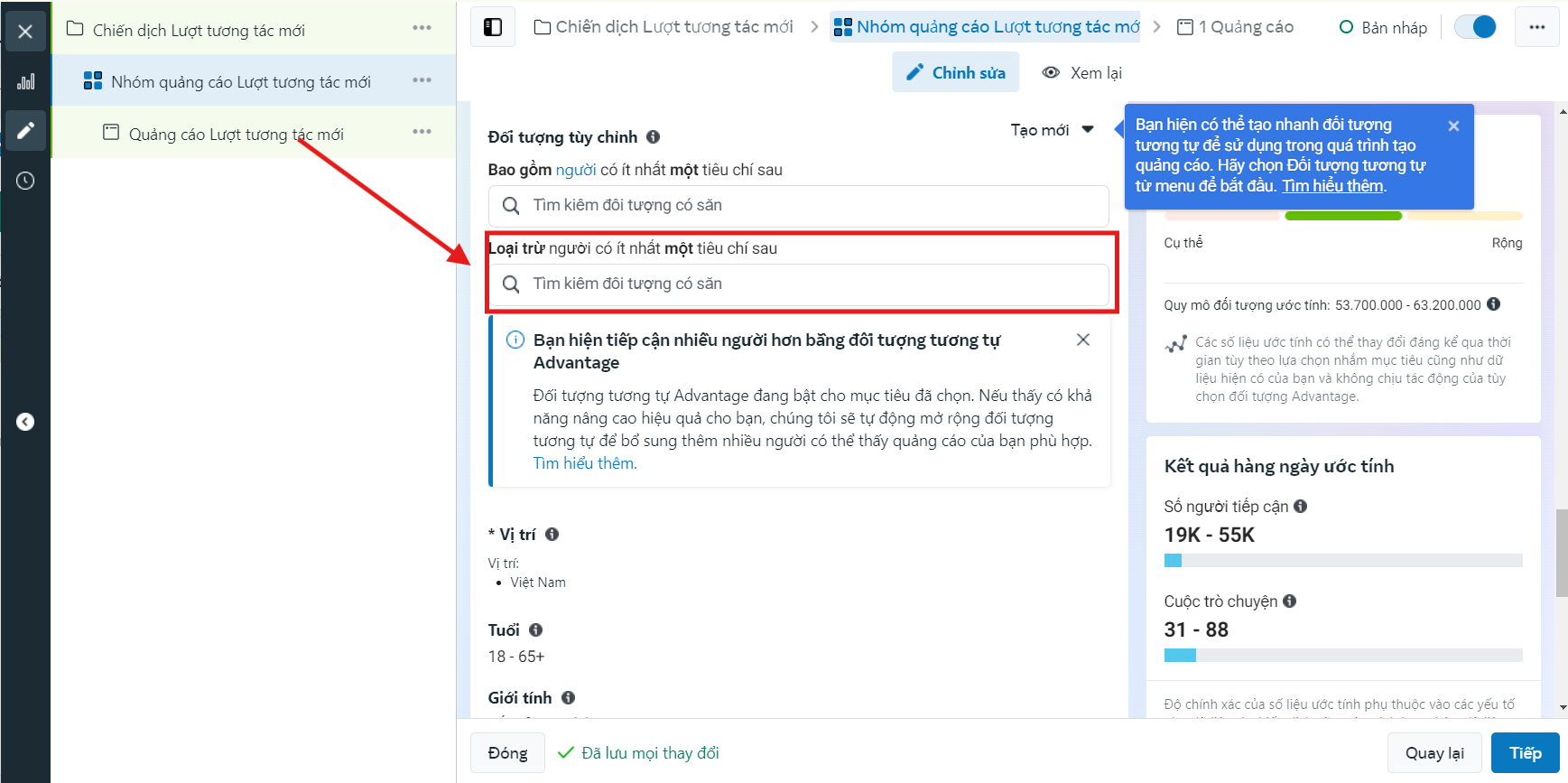Viewport: 1568px width, 783px height.
Task: Click the Loại trừ audience search field
Action: click(x=799, y=284)
